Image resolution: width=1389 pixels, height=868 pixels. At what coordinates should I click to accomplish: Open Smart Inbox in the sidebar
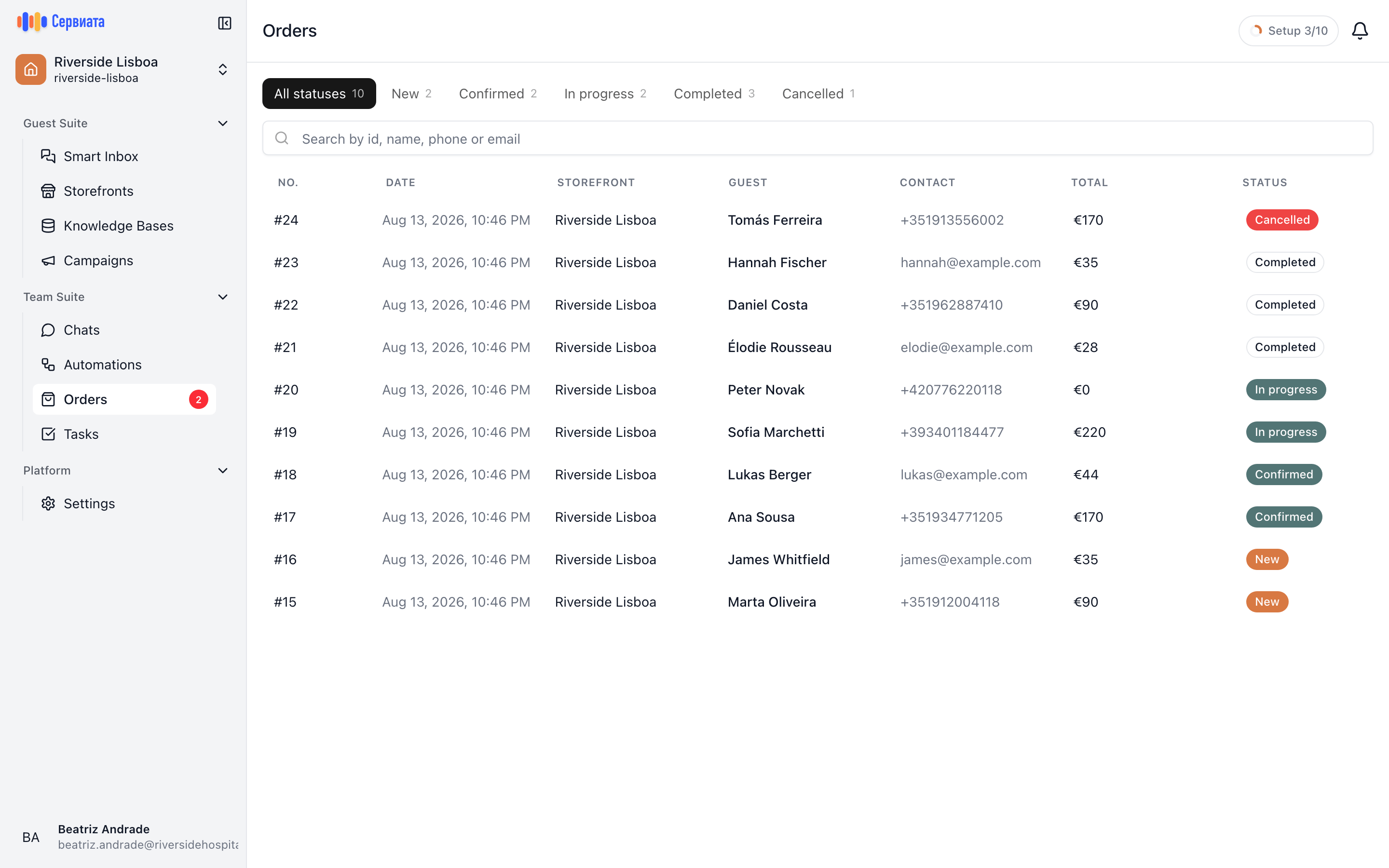pos(124,156)
